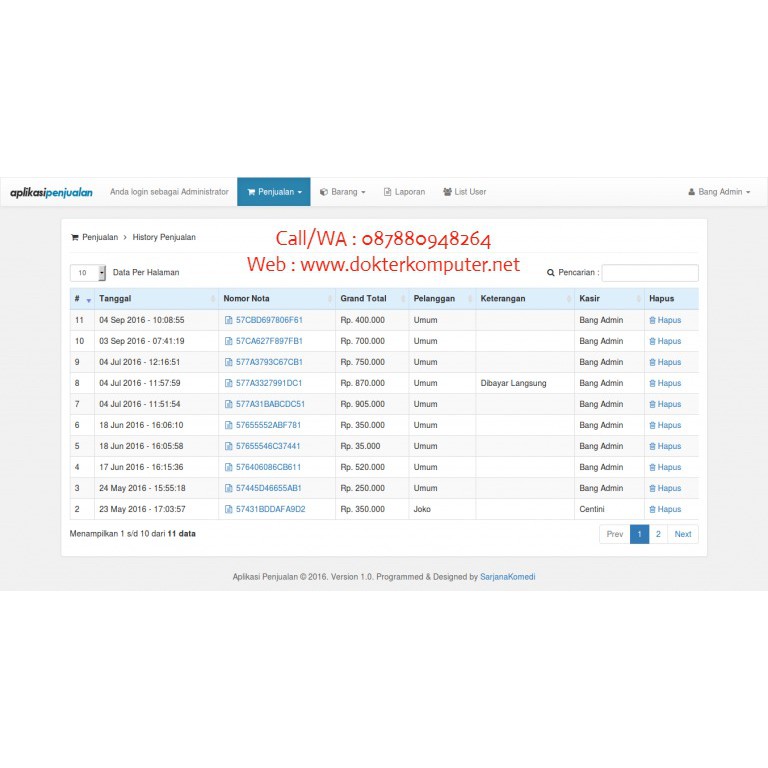Delete the 03 Sep 2016 sale via Hapus
Viewport: 768px width, 768px height.
pyautogui.click(x=665, y=341)
